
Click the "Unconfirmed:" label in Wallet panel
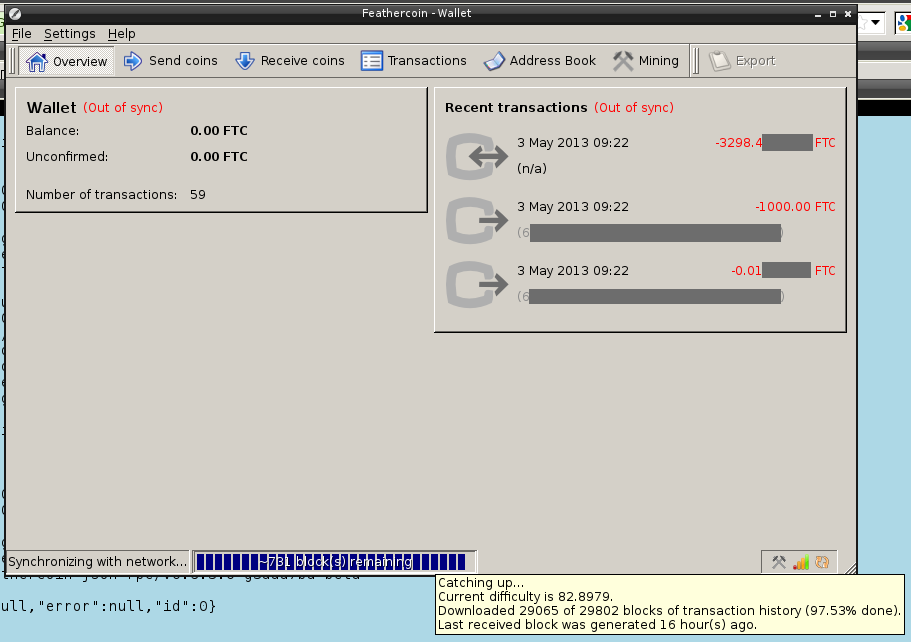67,157
